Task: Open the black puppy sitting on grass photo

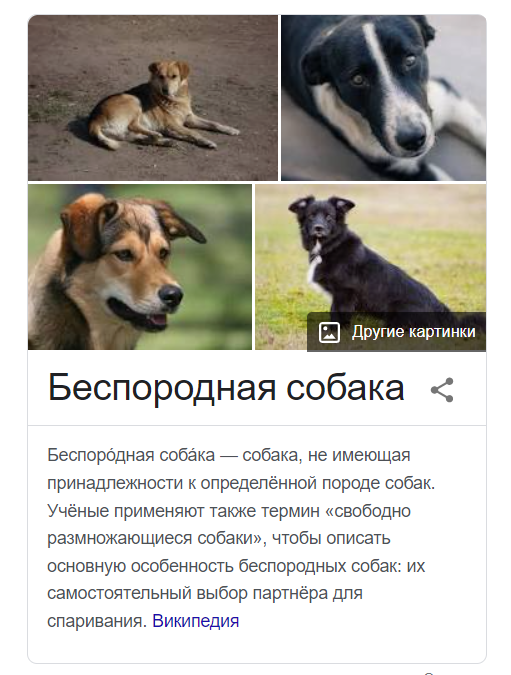Action: (x=371, y=248)
